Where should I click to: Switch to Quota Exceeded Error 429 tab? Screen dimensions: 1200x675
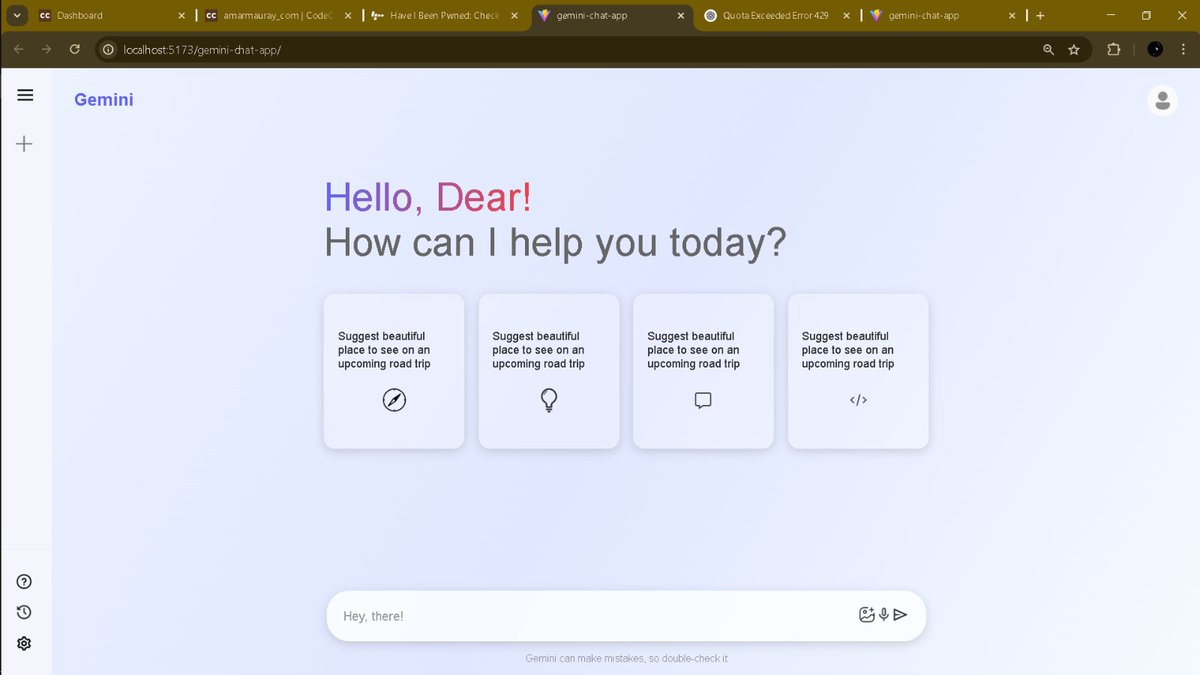pos(776,16)
